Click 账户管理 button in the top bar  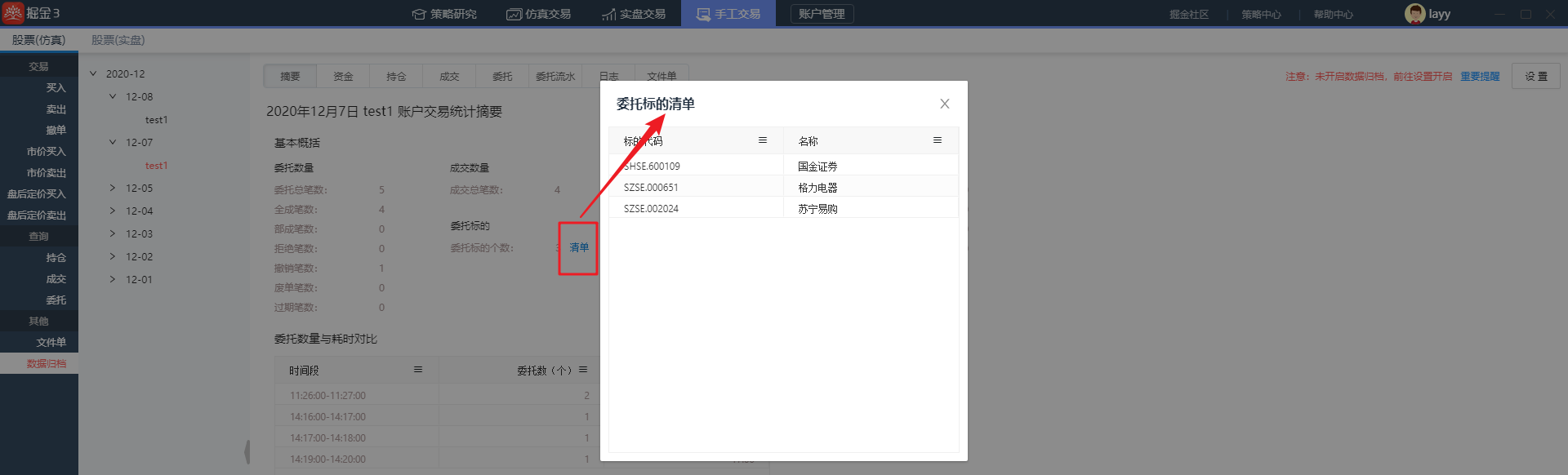click(822, 14)
